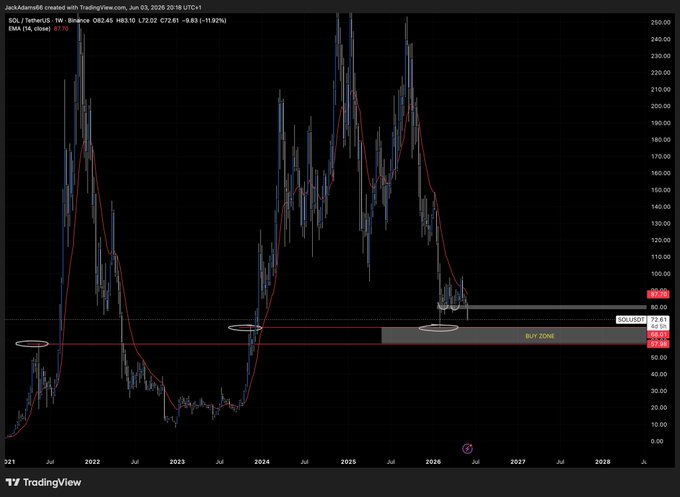This screenshot has height=497, width=680.
Task: Click the purple lightning event icon
Action: [468, 448]
